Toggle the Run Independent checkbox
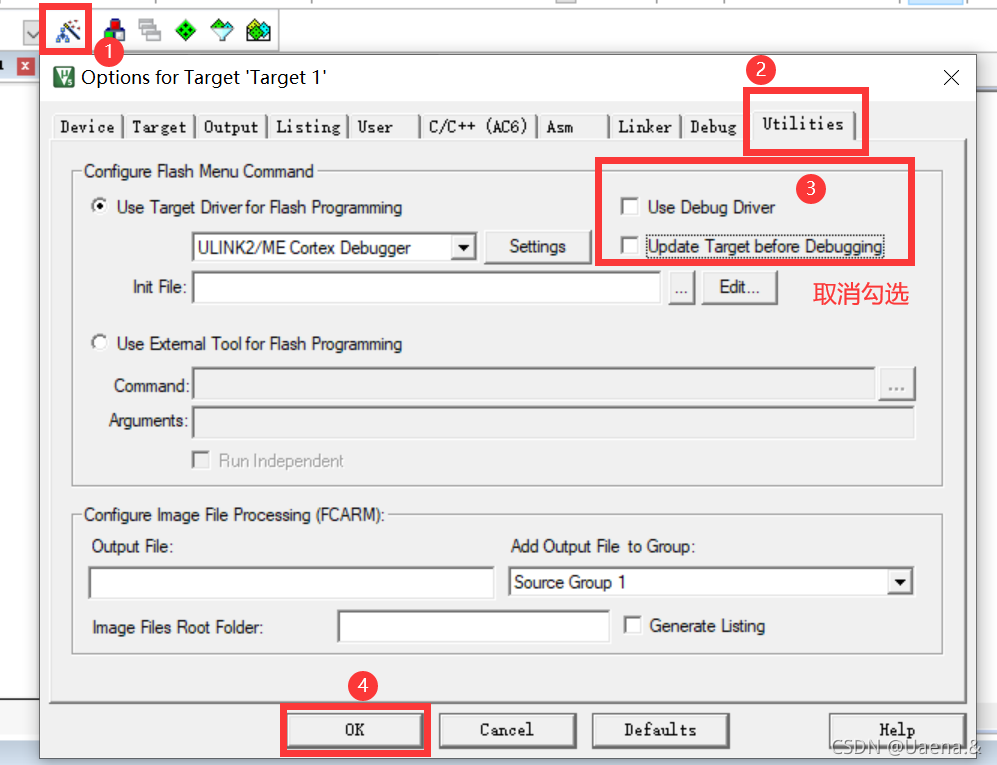Screen dimensions: 997x765 point(201,460)
